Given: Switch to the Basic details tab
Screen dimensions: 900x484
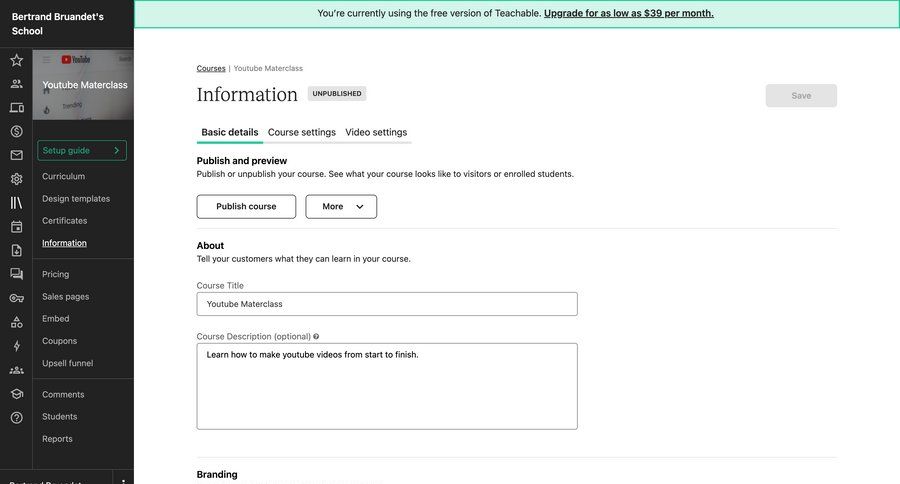Looking at the screenshot, I should click(230, 132).
